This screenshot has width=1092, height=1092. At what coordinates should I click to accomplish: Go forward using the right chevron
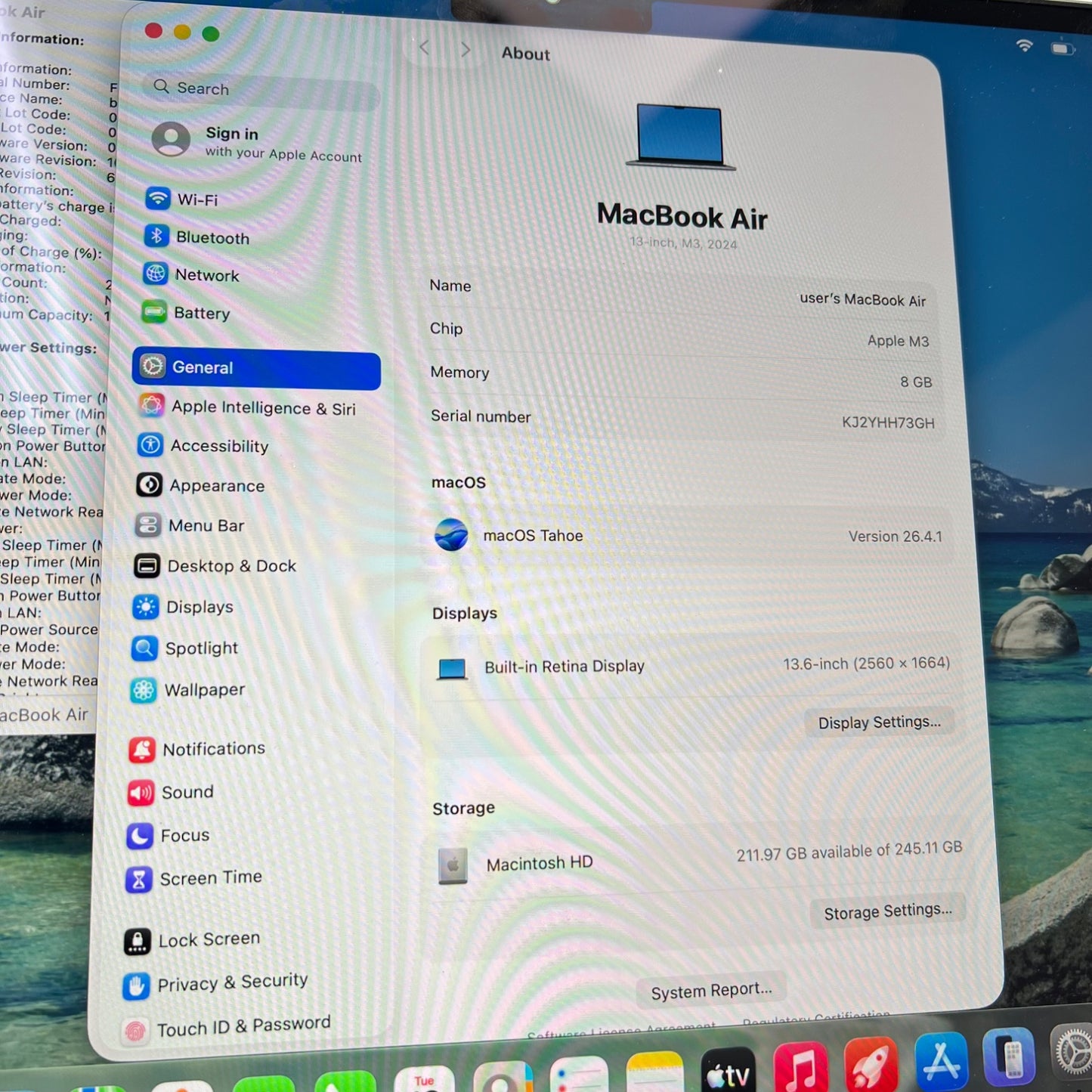[x=466, y=50]
